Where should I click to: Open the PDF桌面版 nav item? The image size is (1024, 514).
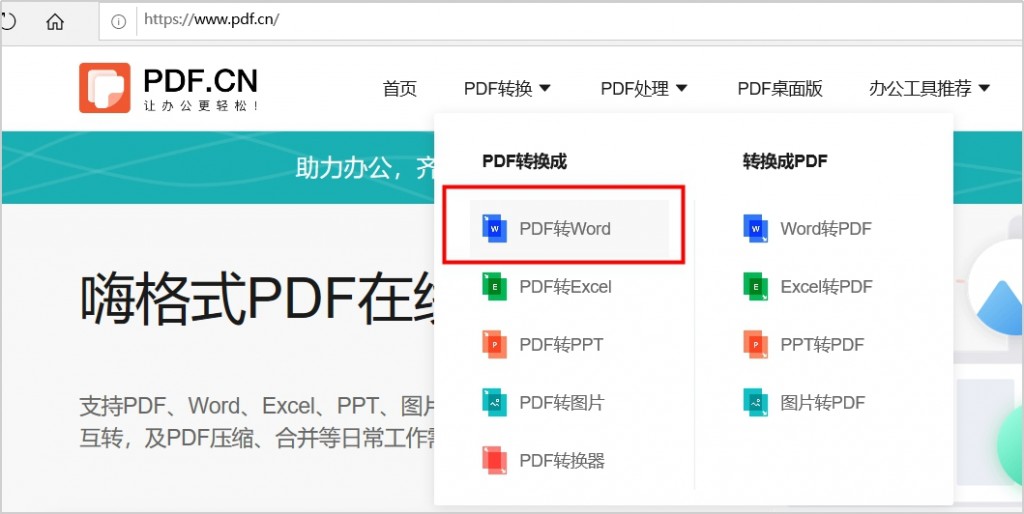780,88
